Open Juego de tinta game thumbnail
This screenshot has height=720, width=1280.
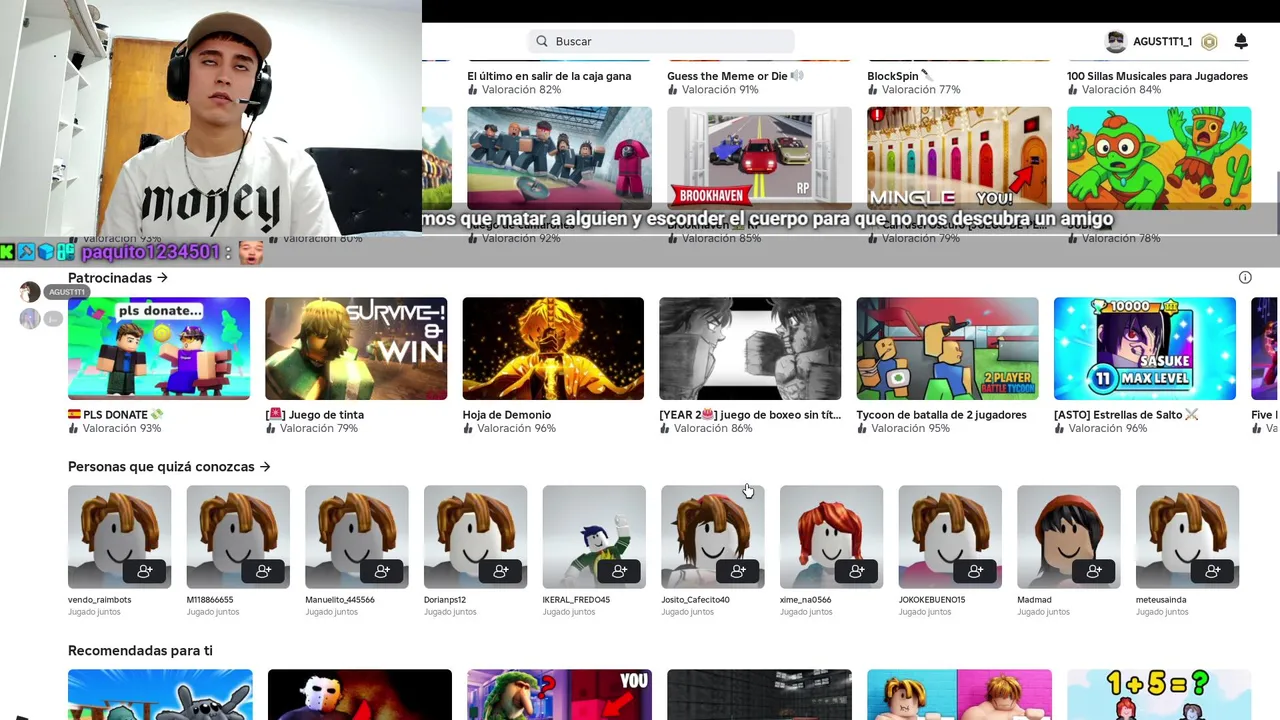point(356,348)
